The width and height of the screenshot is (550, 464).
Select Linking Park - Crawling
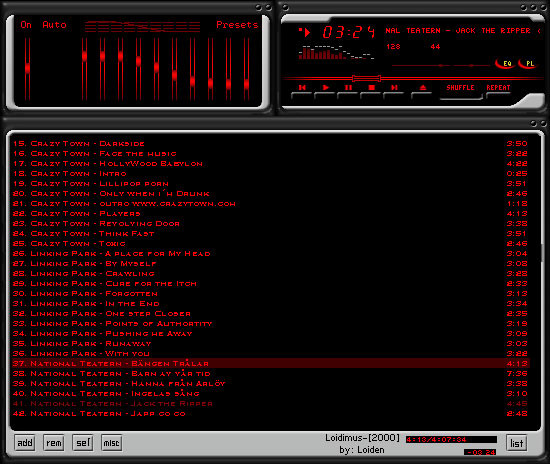tap(270, 274)
